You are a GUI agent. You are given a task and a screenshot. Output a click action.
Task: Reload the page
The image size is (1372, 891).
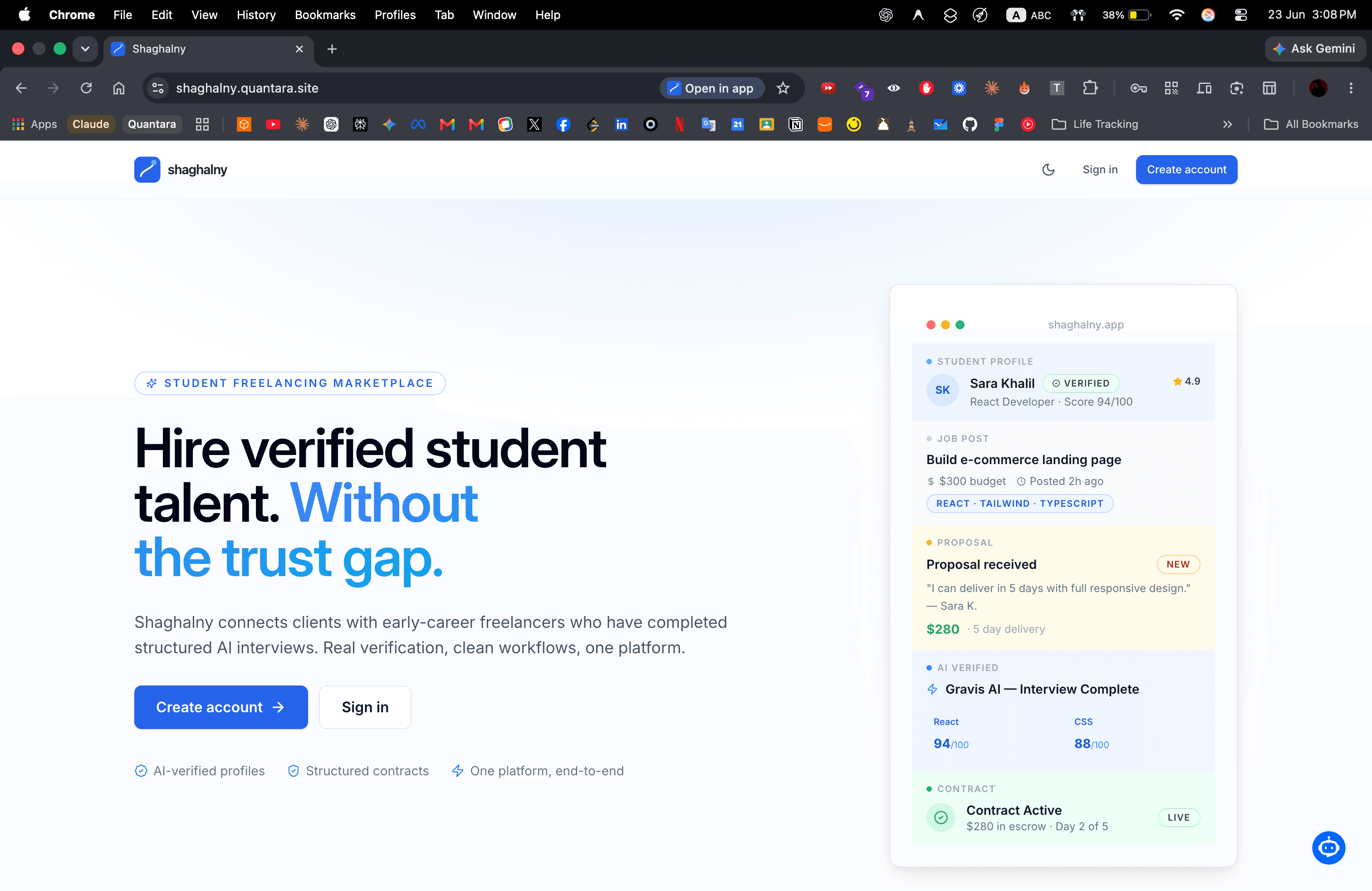click(86, 88)
